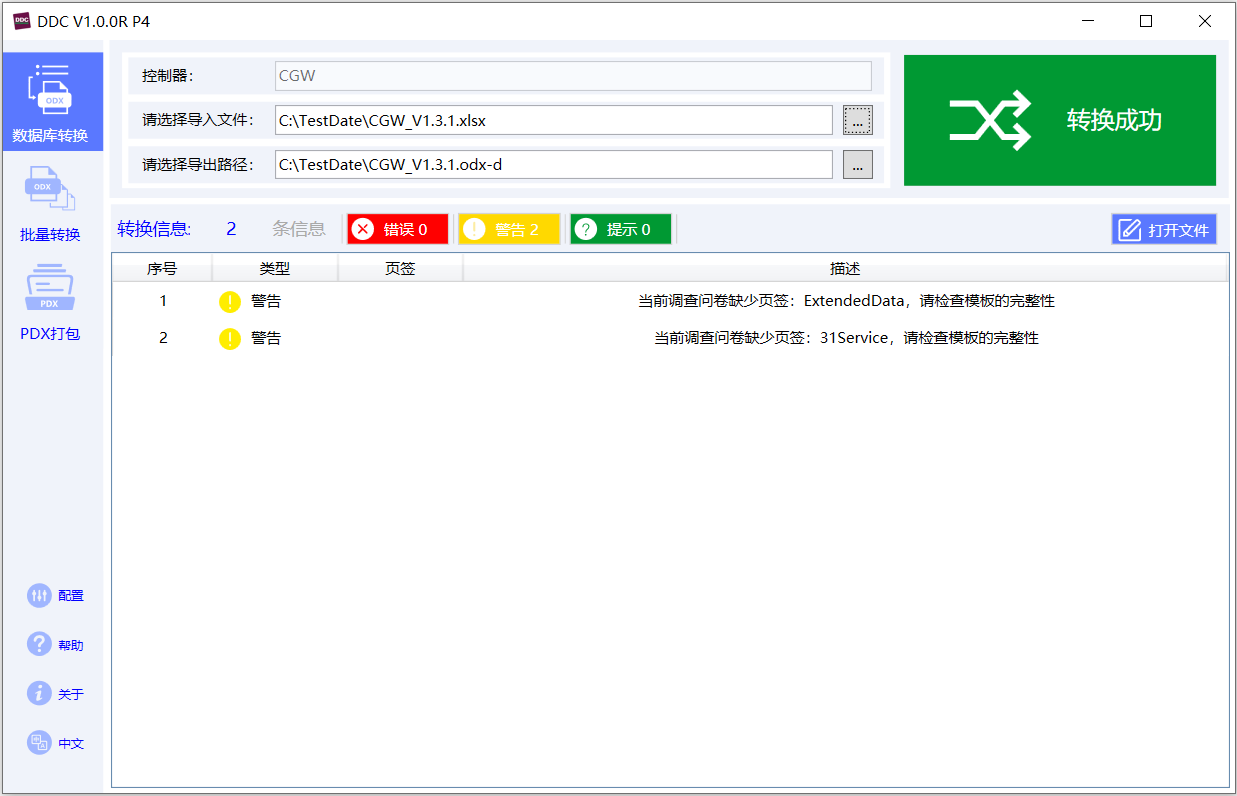Screen dimensions: 1237x796
Task: Click the red X error icon
Action: pyautogui.click(x=363, y=229)
